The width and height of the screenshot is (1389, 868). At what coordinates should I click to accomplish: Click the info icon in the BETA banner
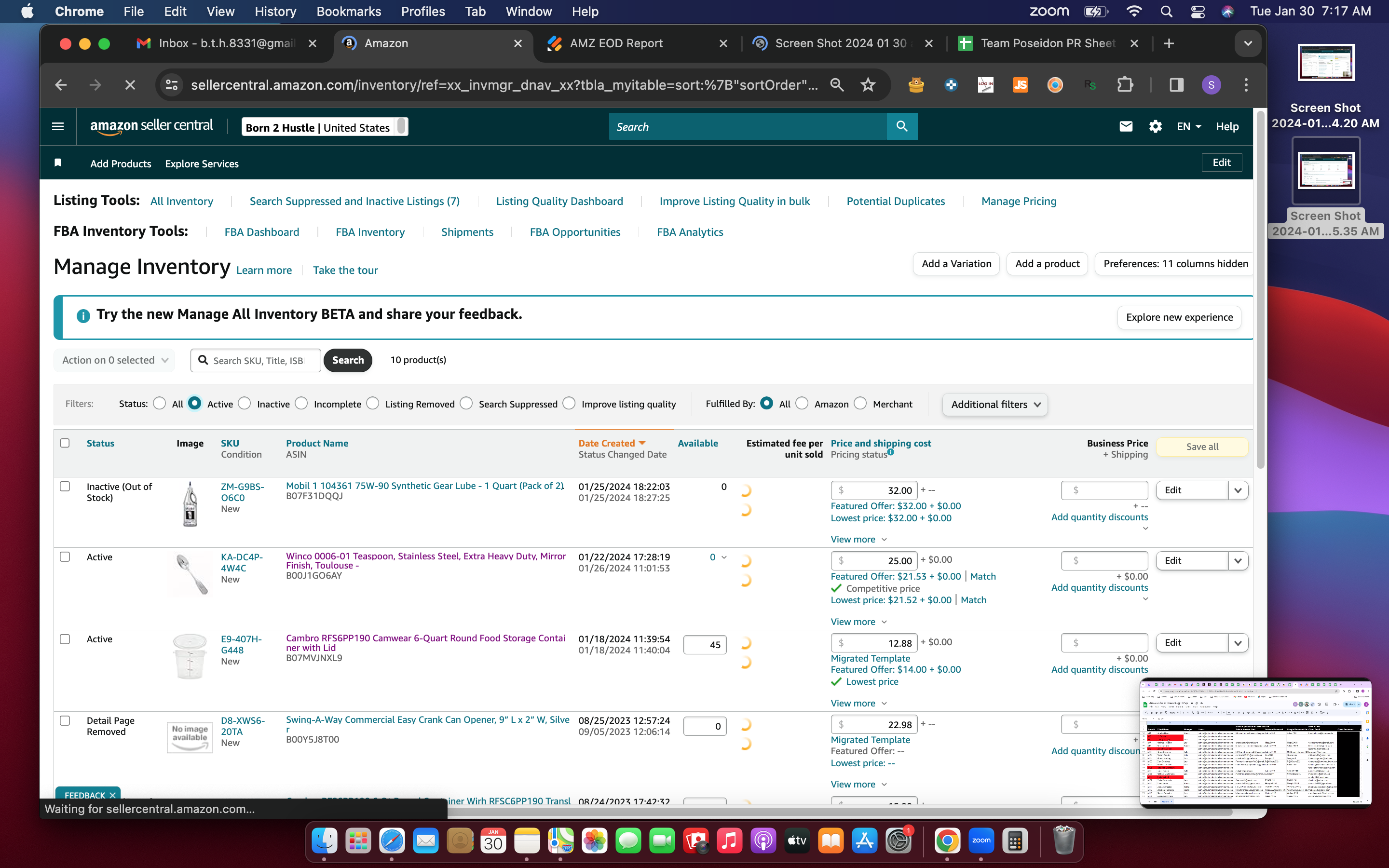(83, 316)
